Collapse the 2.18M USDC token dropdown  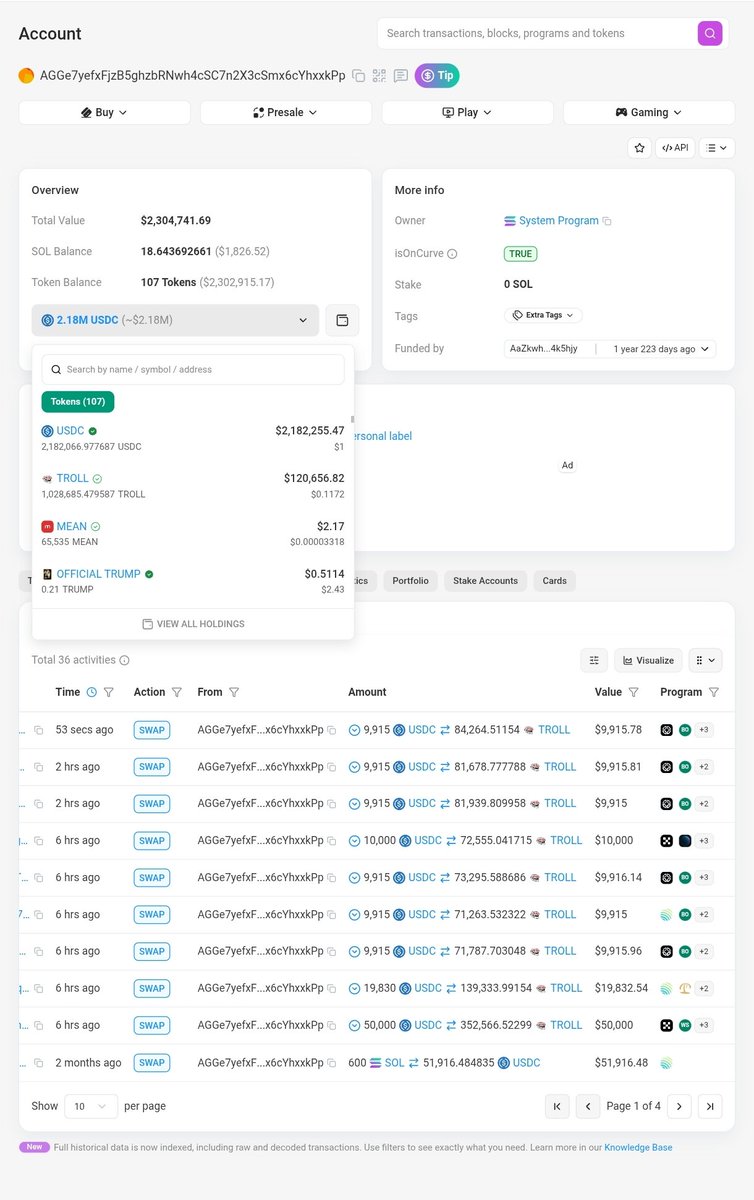tap(175, 320)
